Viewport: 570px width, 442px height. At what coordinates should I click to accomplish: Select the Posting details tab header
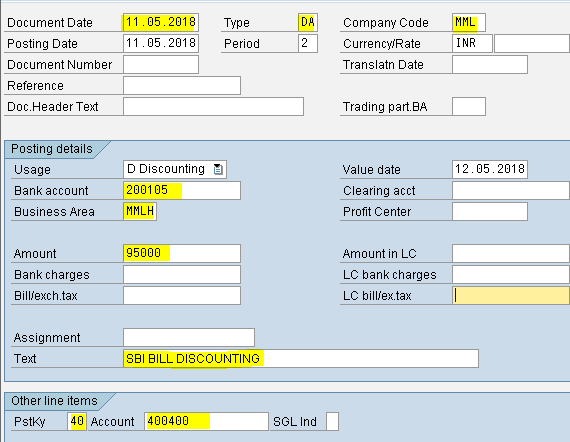(52, 149)
